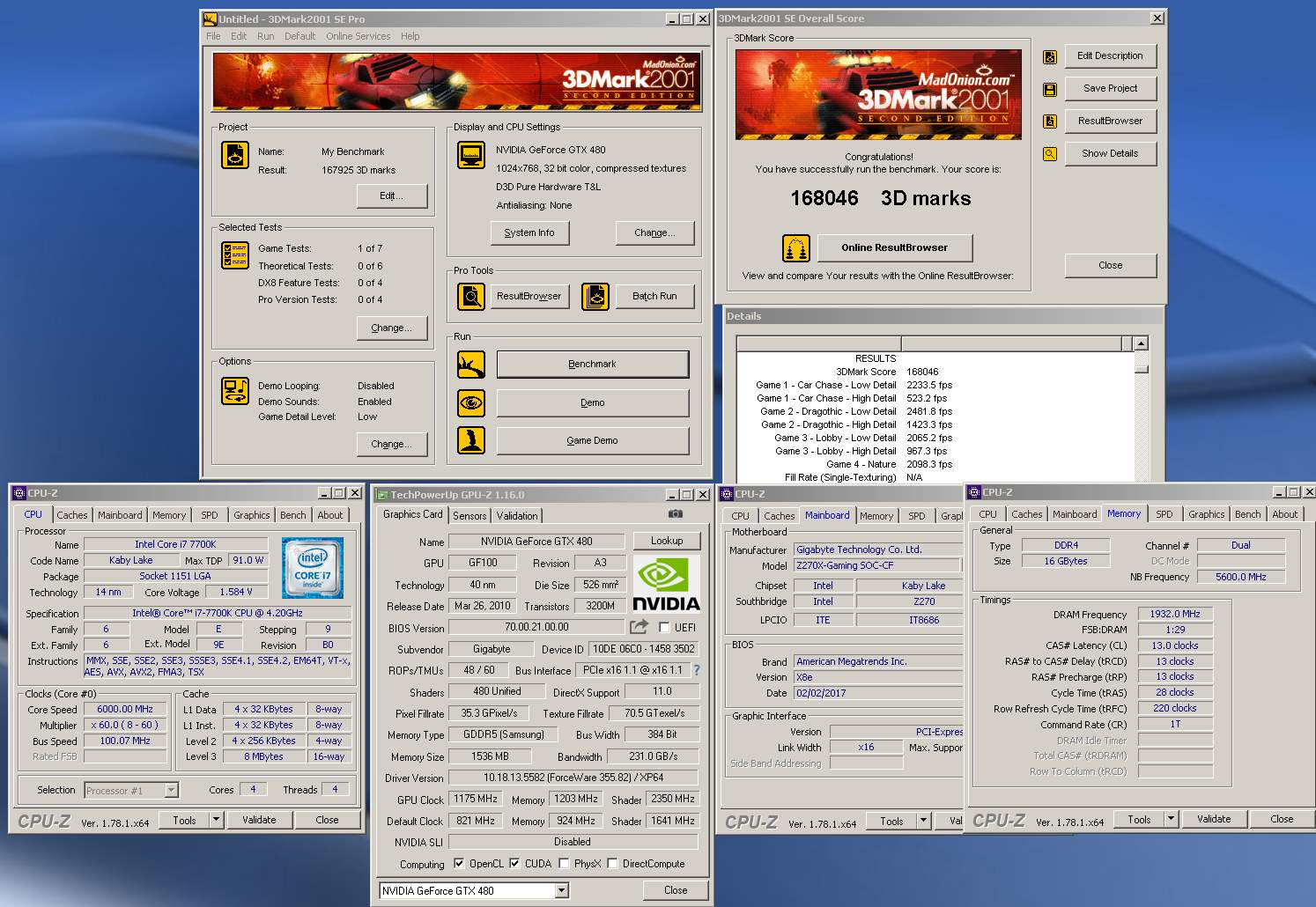Open Bench tab in leftmost CPU-Z window

click(293, 515)
